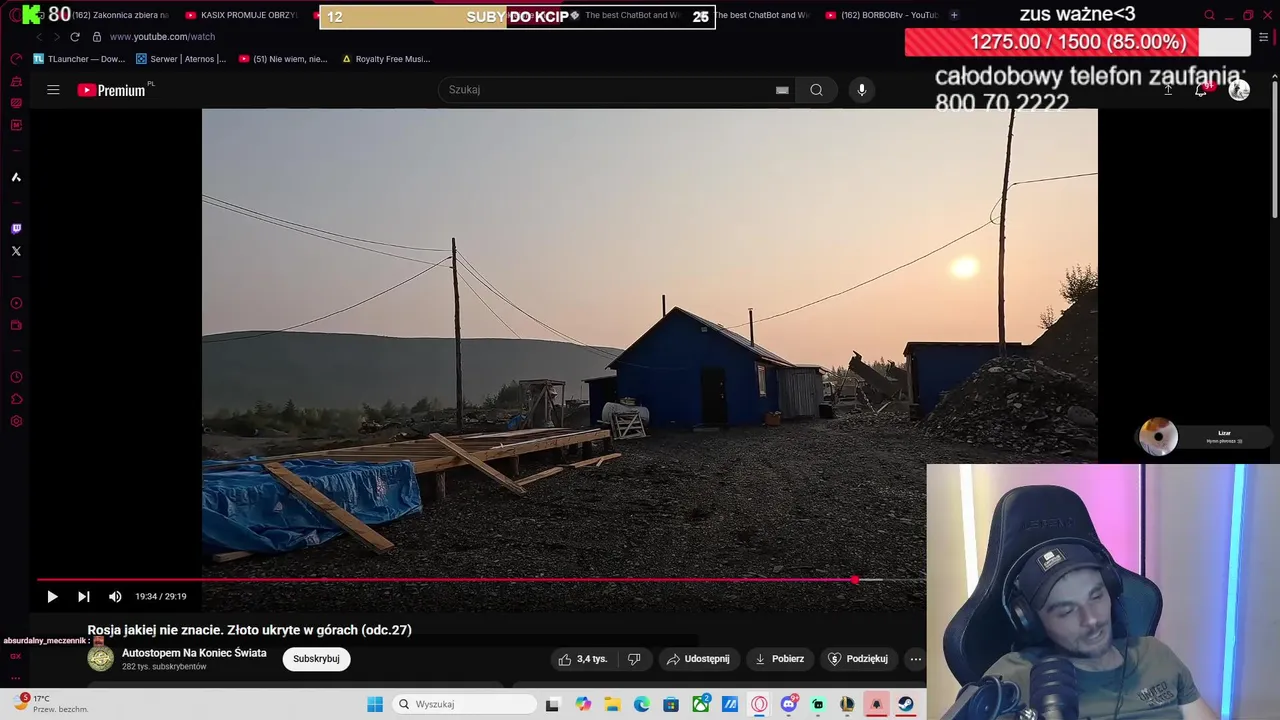The width and height of the screenshot is (1280, 720).
Task: Open Windows Start menu
Action: 375,704
